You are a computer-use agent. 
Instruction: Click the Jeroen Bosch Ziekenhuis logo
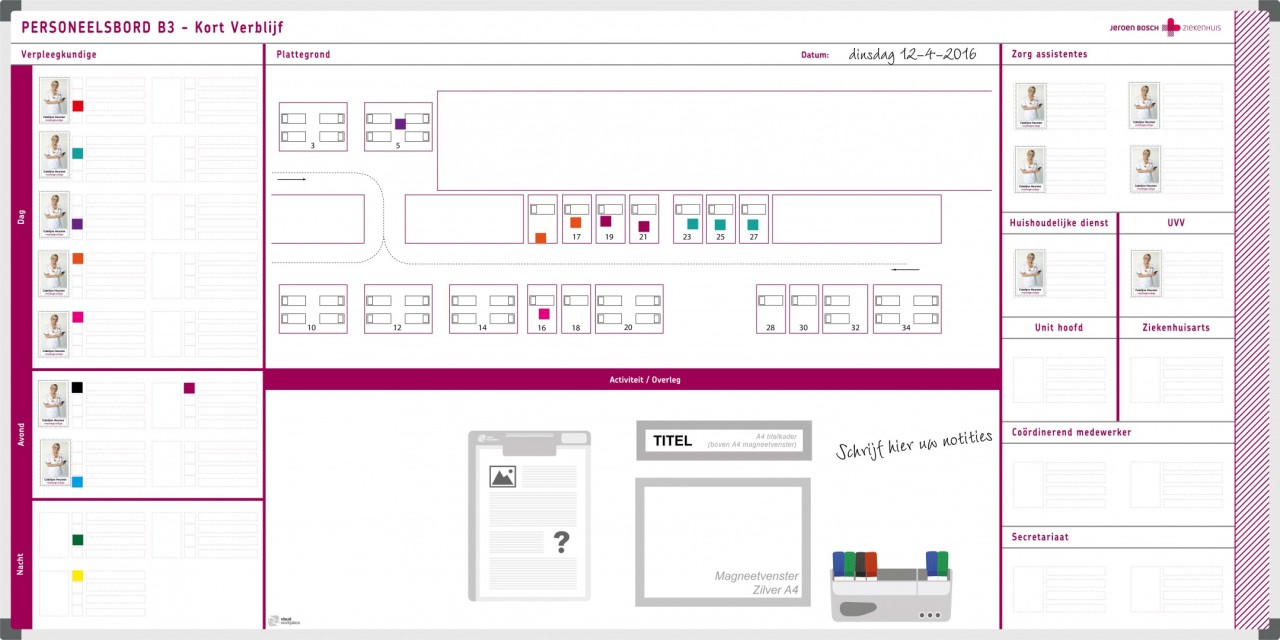click(x=1167, y=27)
